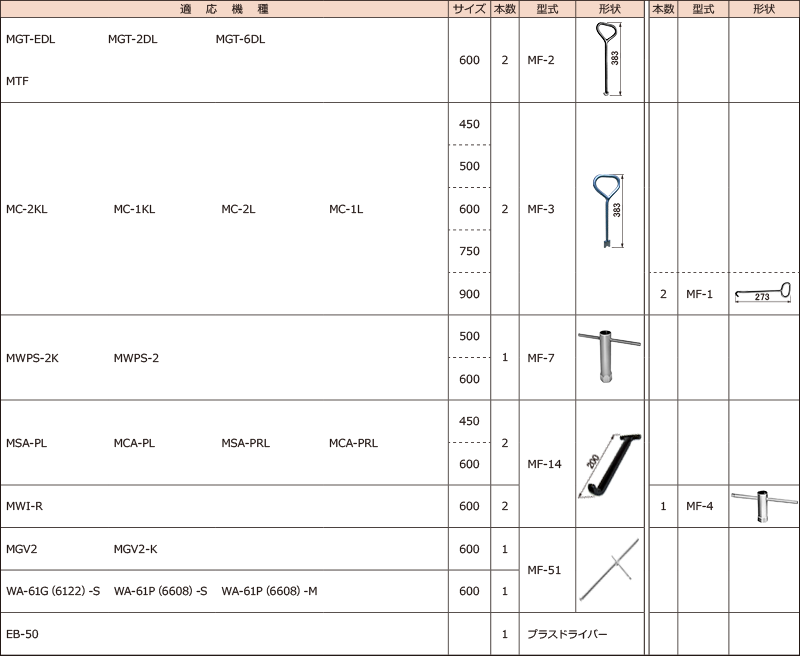800x656 pixels.
Task: Click size 600 in MWI-R row
Action: [x=469, y=506]
